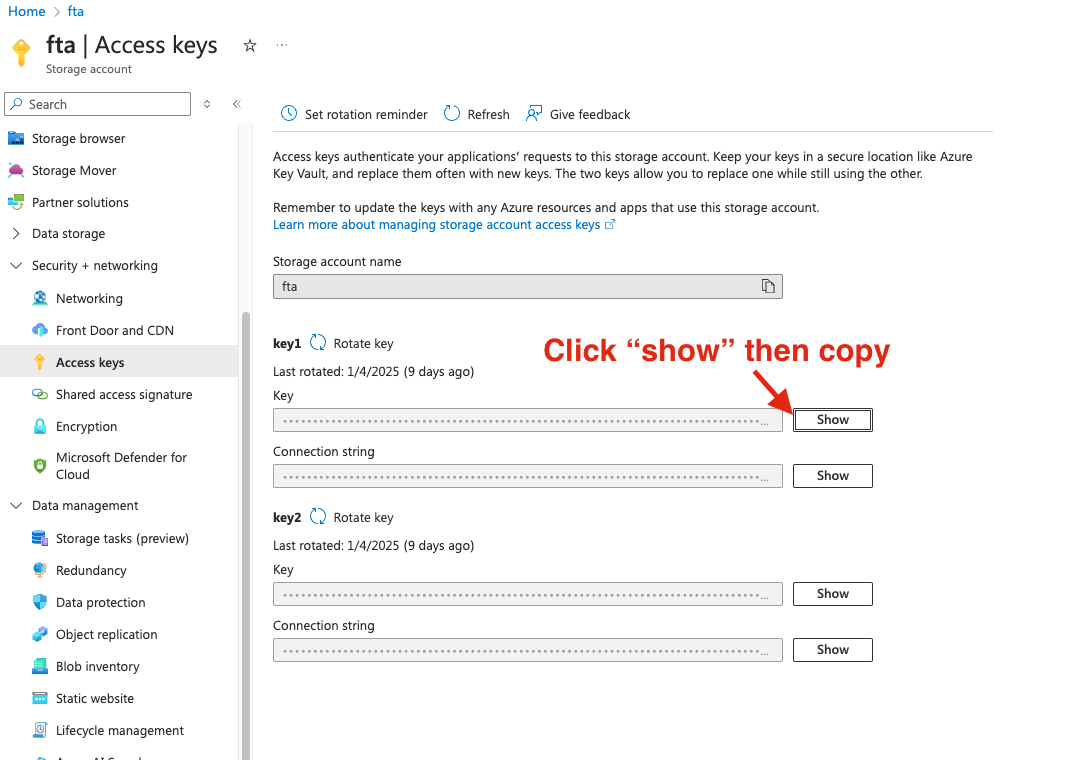Click the Refresh circular arrow icon

point(452,113)
